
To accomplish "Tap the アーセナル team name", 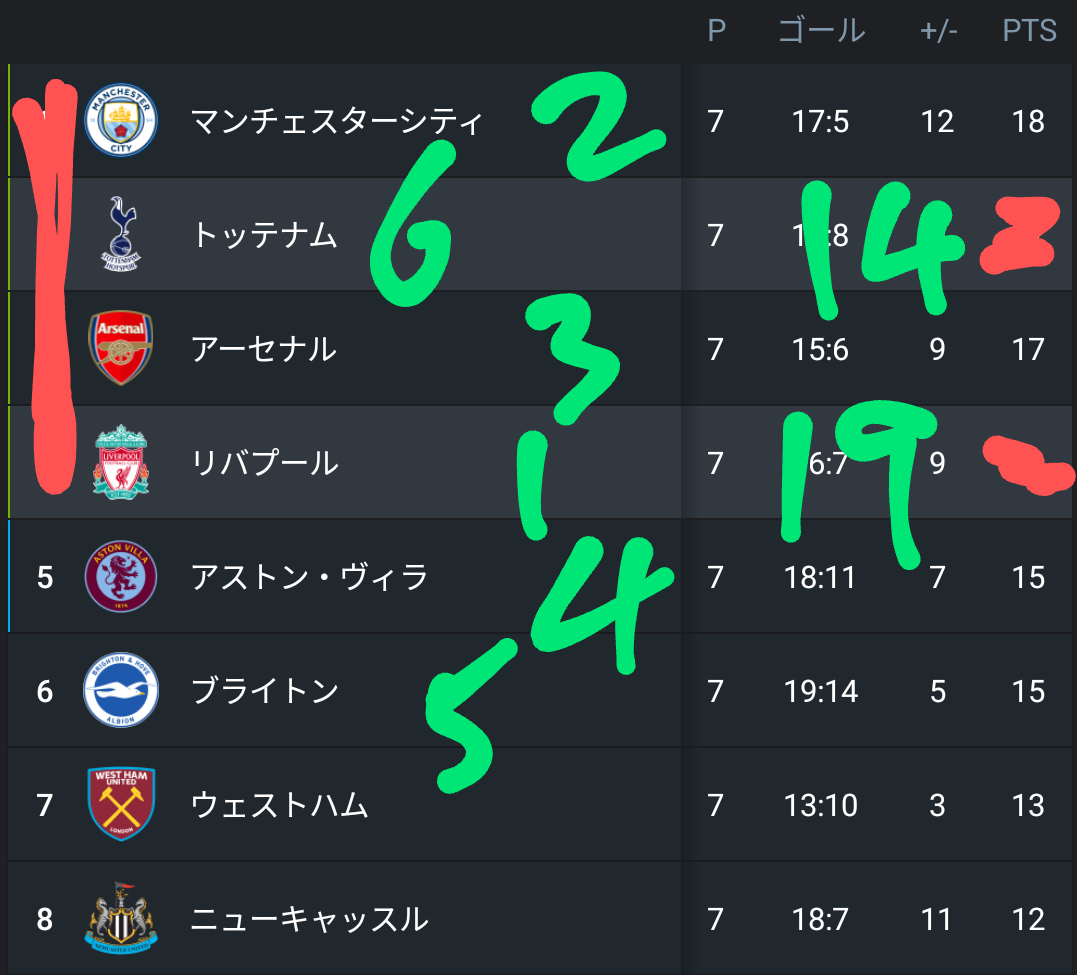I will (264, 349).
